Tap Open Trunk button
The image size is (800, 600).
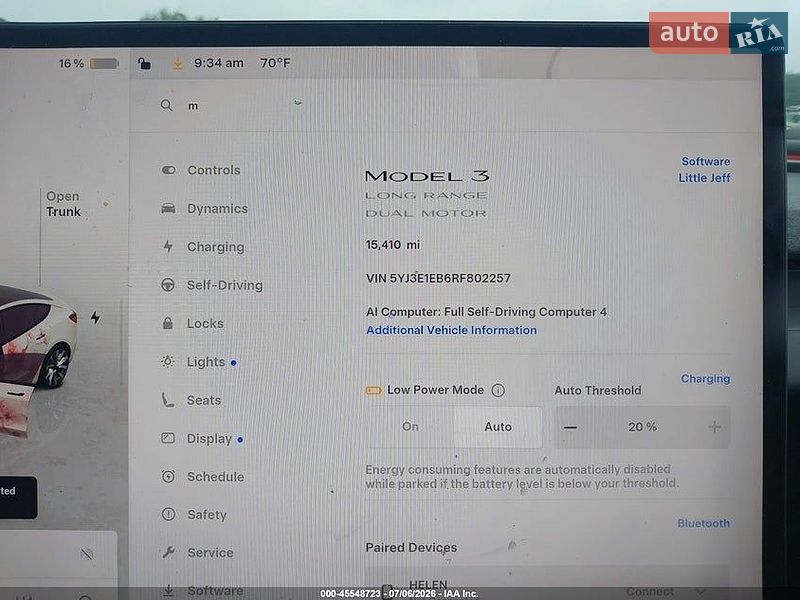(x=63, y=204)
